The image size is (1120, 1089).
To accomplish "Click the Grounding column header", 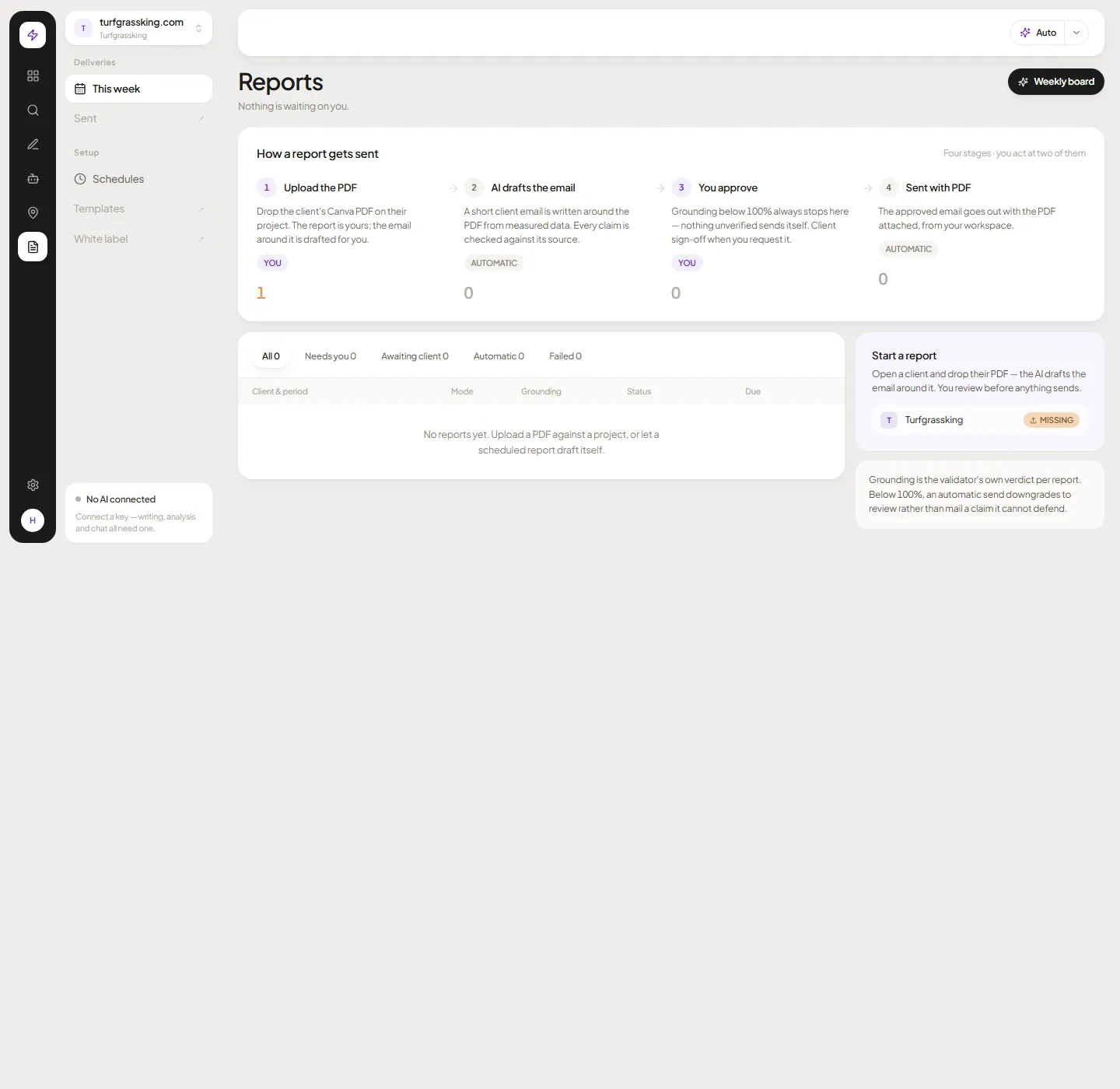I will [x=541, y=391].
